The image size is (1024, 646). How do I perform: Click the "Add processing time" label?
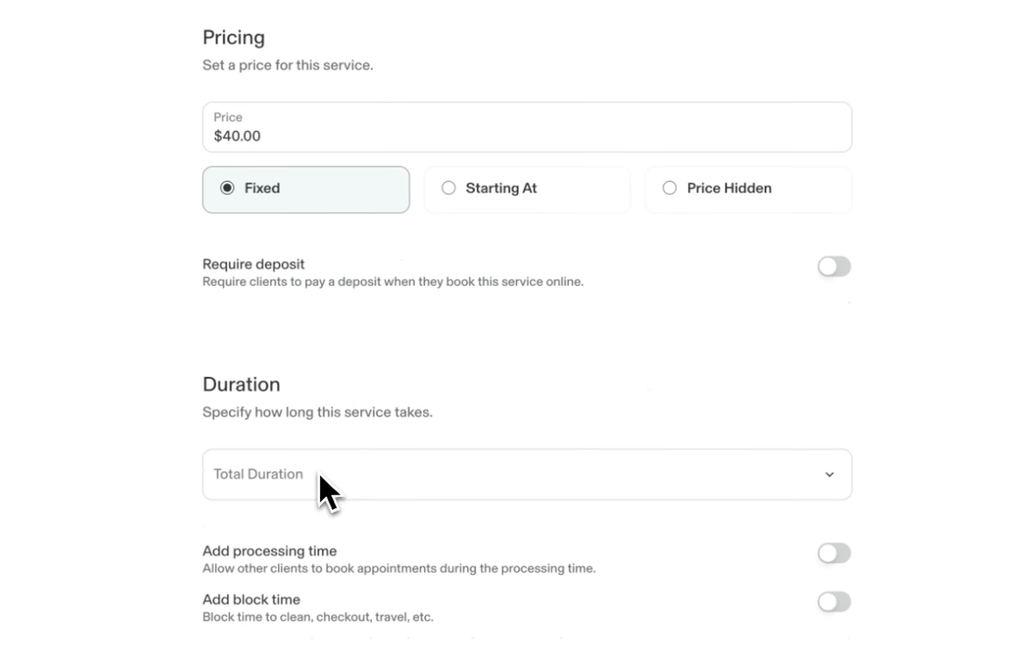(x=270, y=551)
